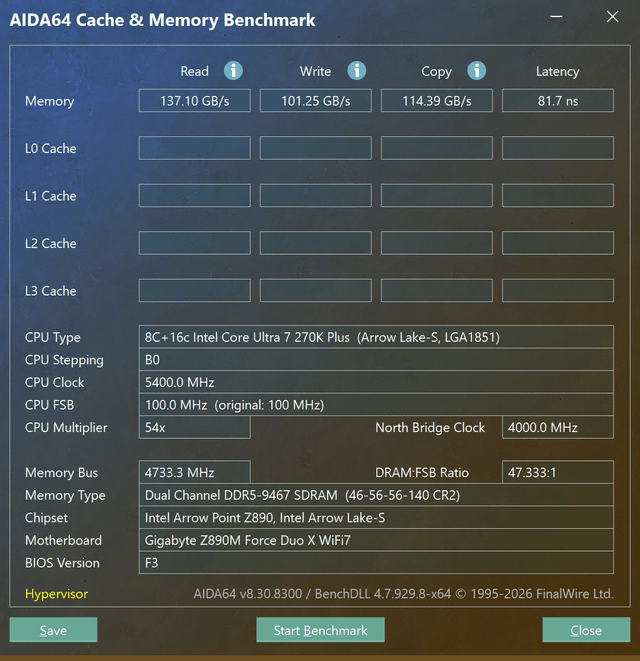Viewport: 640px width, 661px height.
Task: Click the L1 Cache row label
Action: [x=51, y=196]
